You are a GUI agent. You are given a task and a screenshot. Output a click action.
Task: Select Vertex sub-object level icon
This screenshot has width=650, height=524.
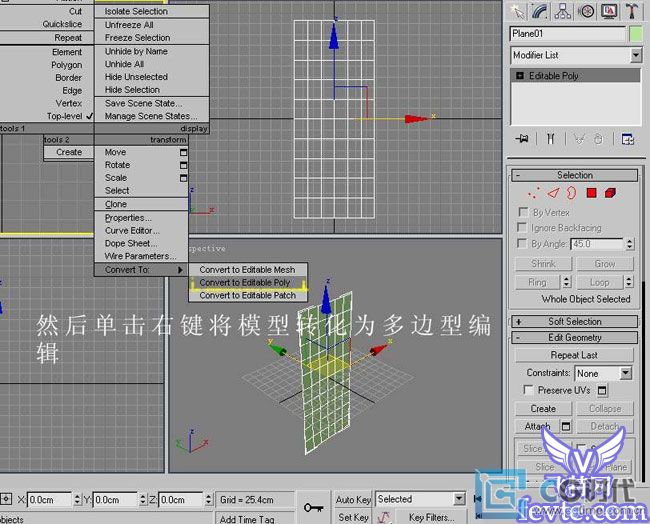[x=534, y=193]
